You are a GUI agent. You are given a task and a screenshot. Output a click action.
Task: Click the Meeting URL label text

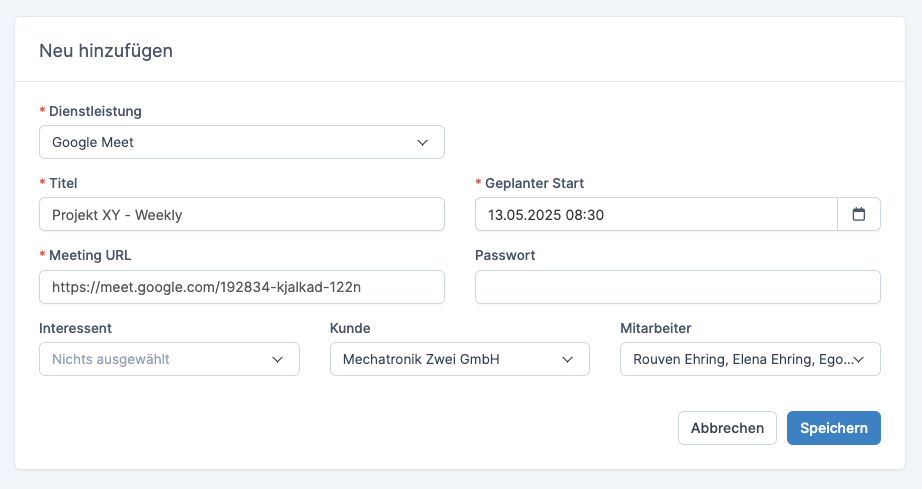90,256
